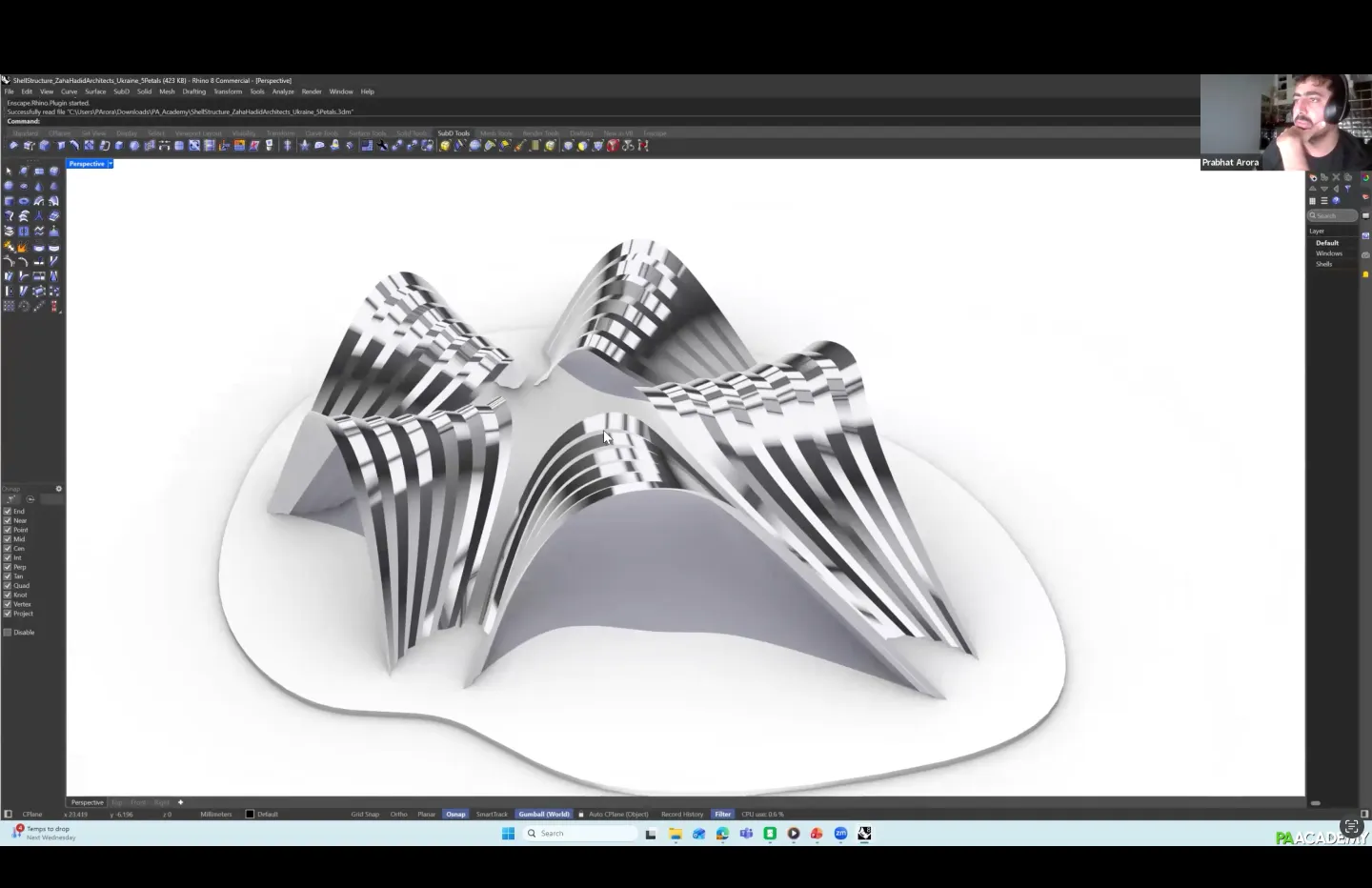The width and height of the screenshot is (1372, 888).
Task: Click the Windows Start button
Action: point(508,834)
